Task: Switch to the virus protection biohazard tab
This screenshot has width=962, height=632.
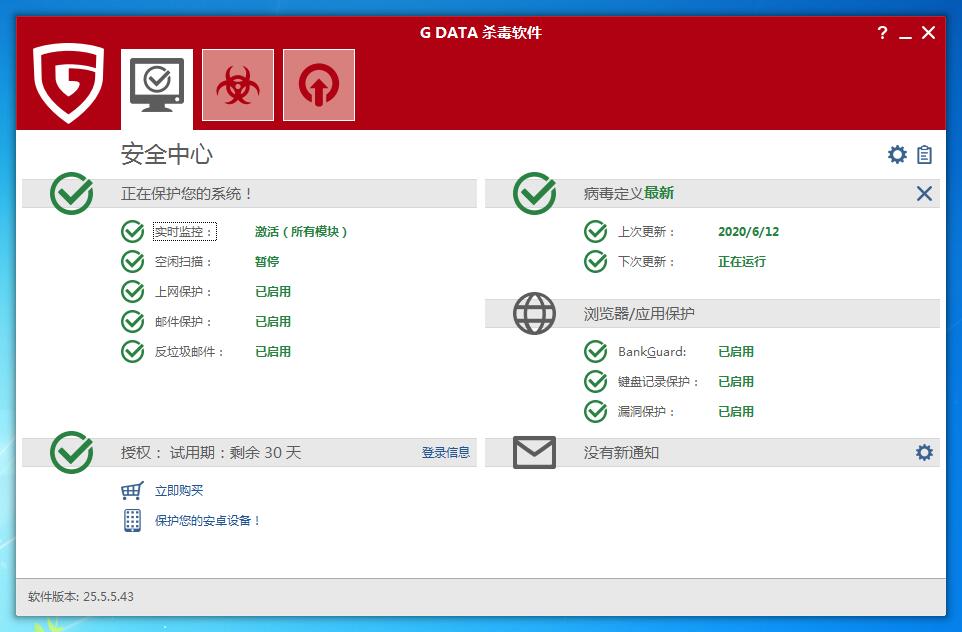Action: pos(238,85)
